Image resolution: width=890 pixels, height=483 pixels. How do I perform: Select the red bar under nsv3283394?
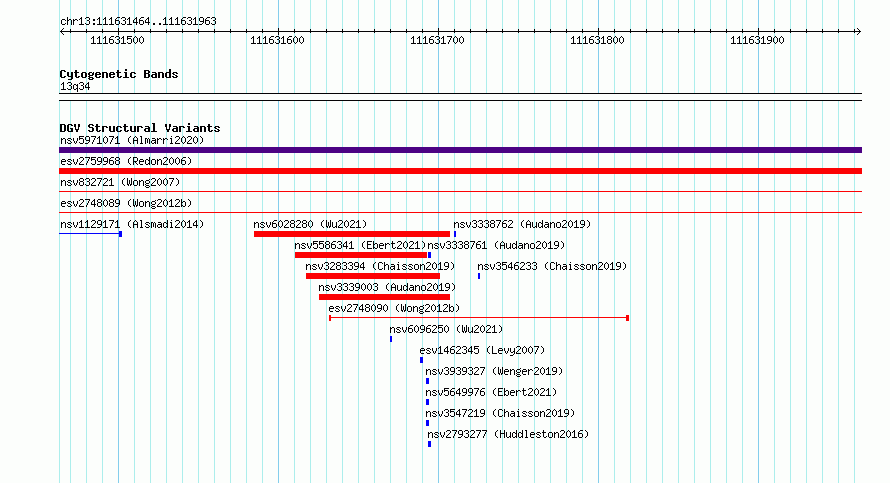point(373,276)
